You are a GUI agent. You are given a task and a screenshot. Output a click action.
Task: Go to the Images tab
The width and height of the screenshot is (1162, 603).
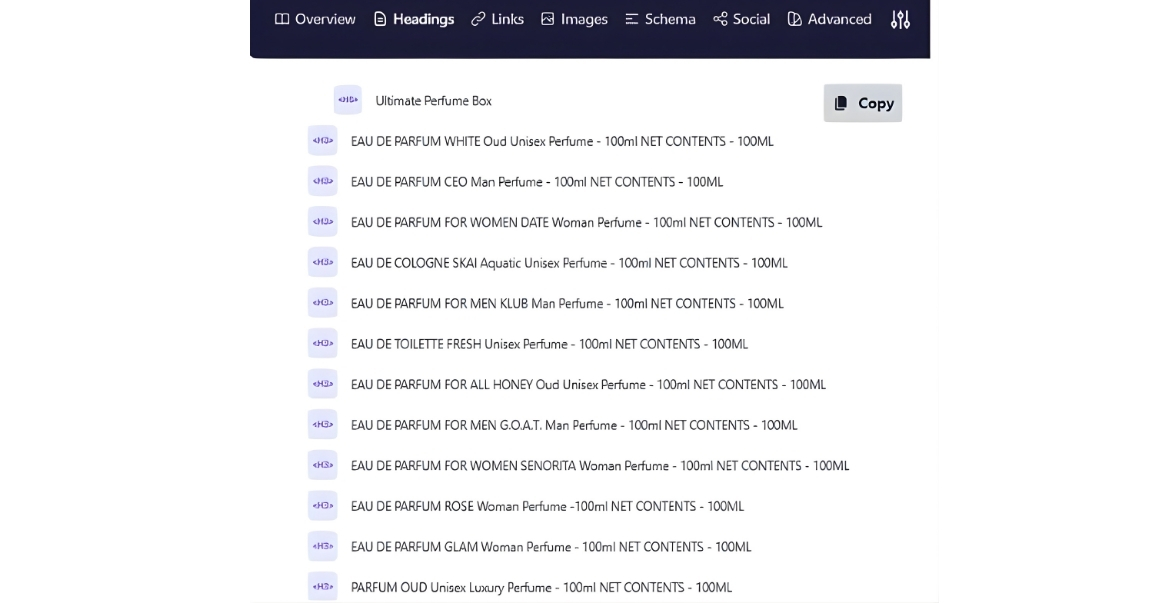574,19
